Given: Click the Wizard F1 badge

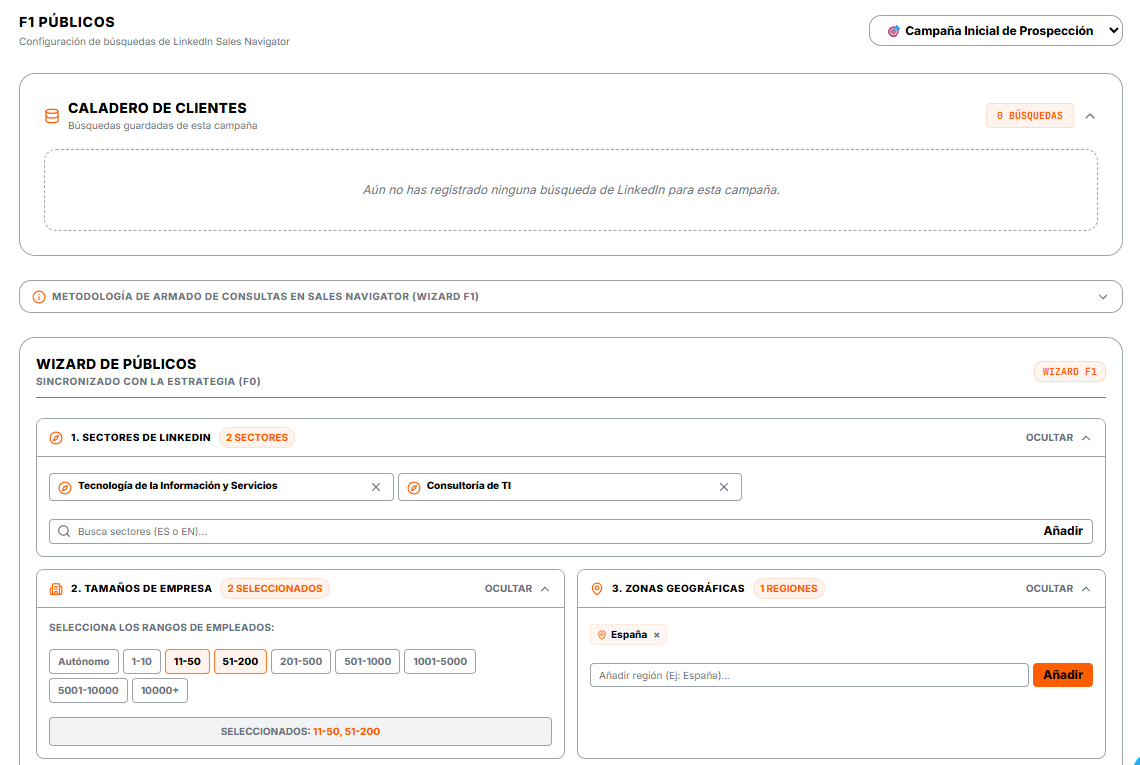Looking at the screenshot, I should [1069, 372].
